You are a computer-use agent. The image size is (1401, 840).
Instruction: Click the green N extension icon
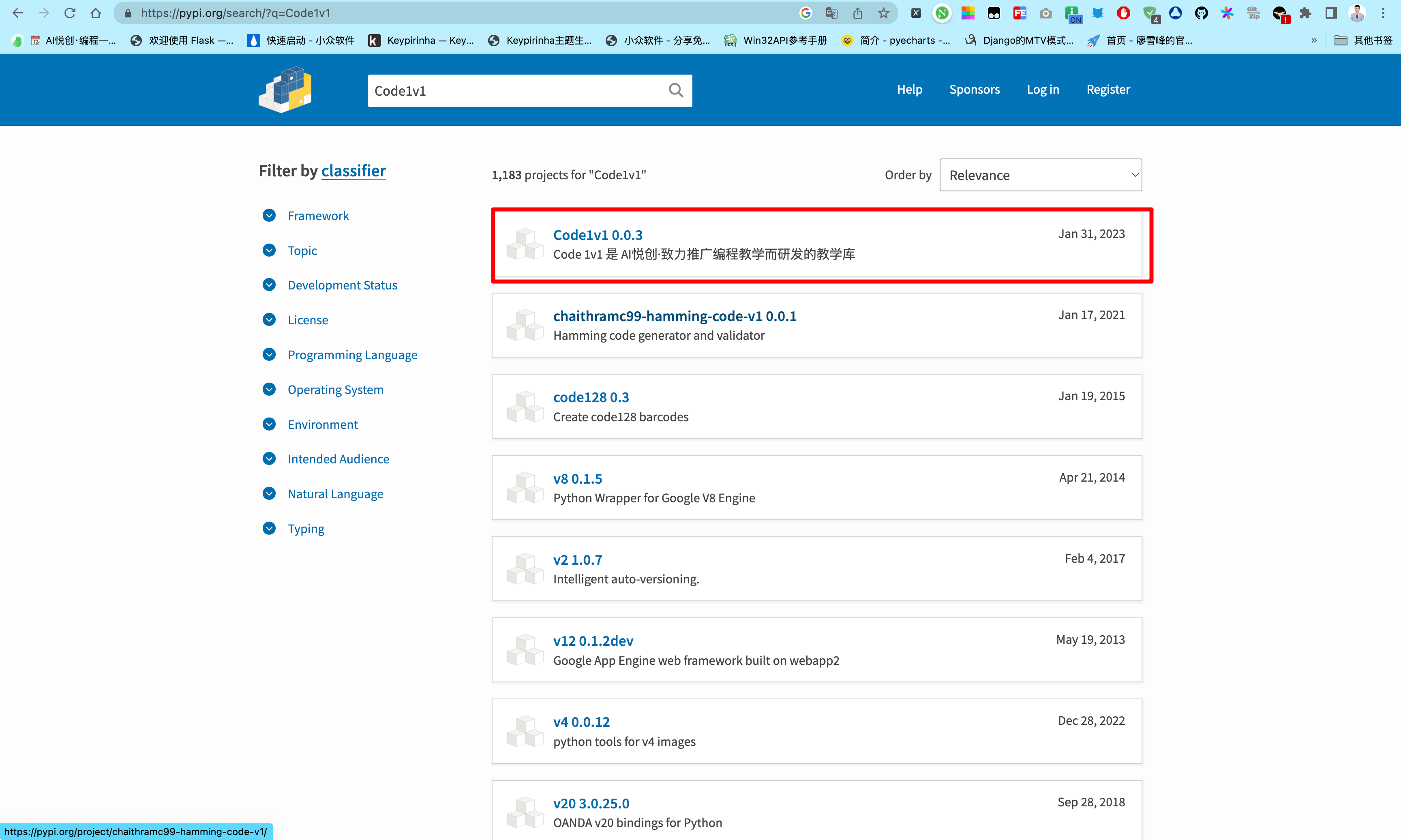pyautogui.click(x=942, y=13)
